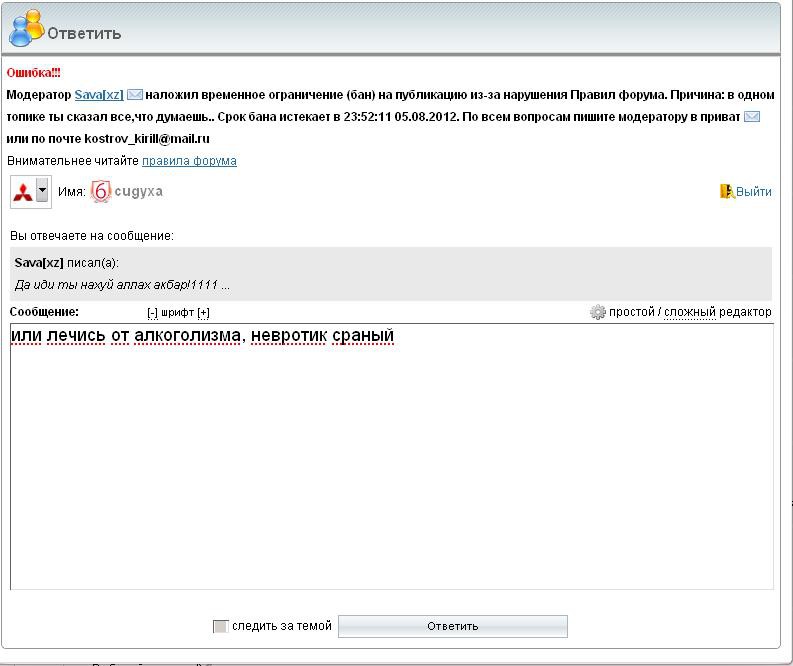Click the door icon beside Выйти
Screen dimensions: 793x666
coord(727,191)
